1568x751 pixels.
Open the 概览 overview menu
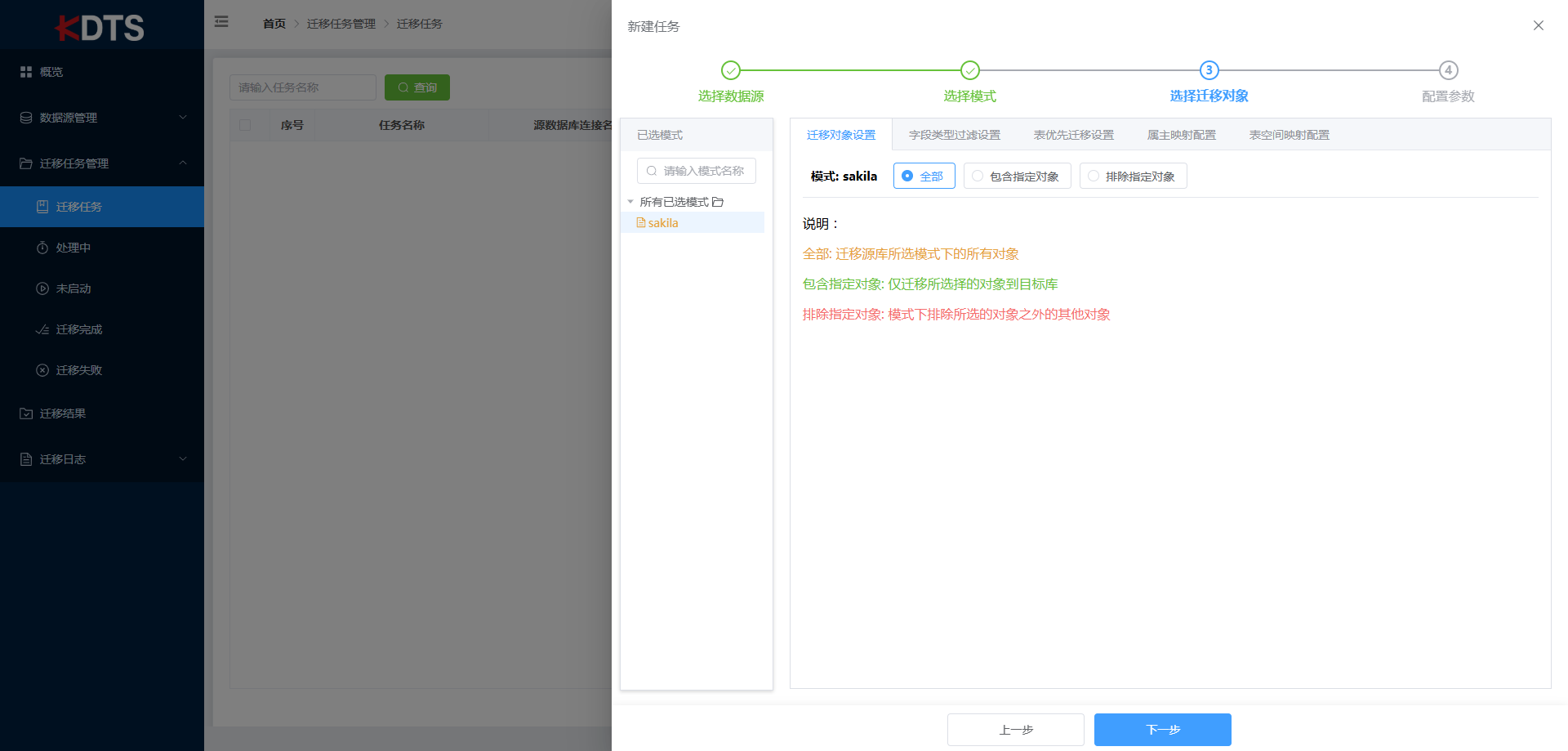coord(102,72)
